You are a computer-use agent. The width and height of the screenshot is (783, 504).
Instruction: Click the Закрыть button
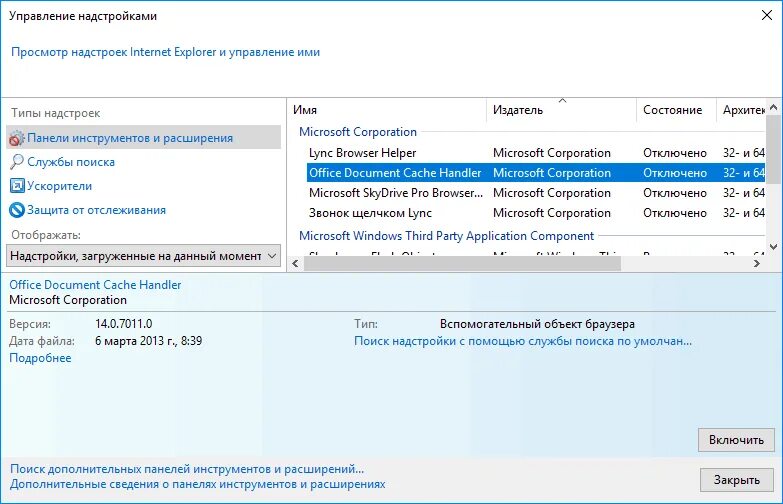737,480
